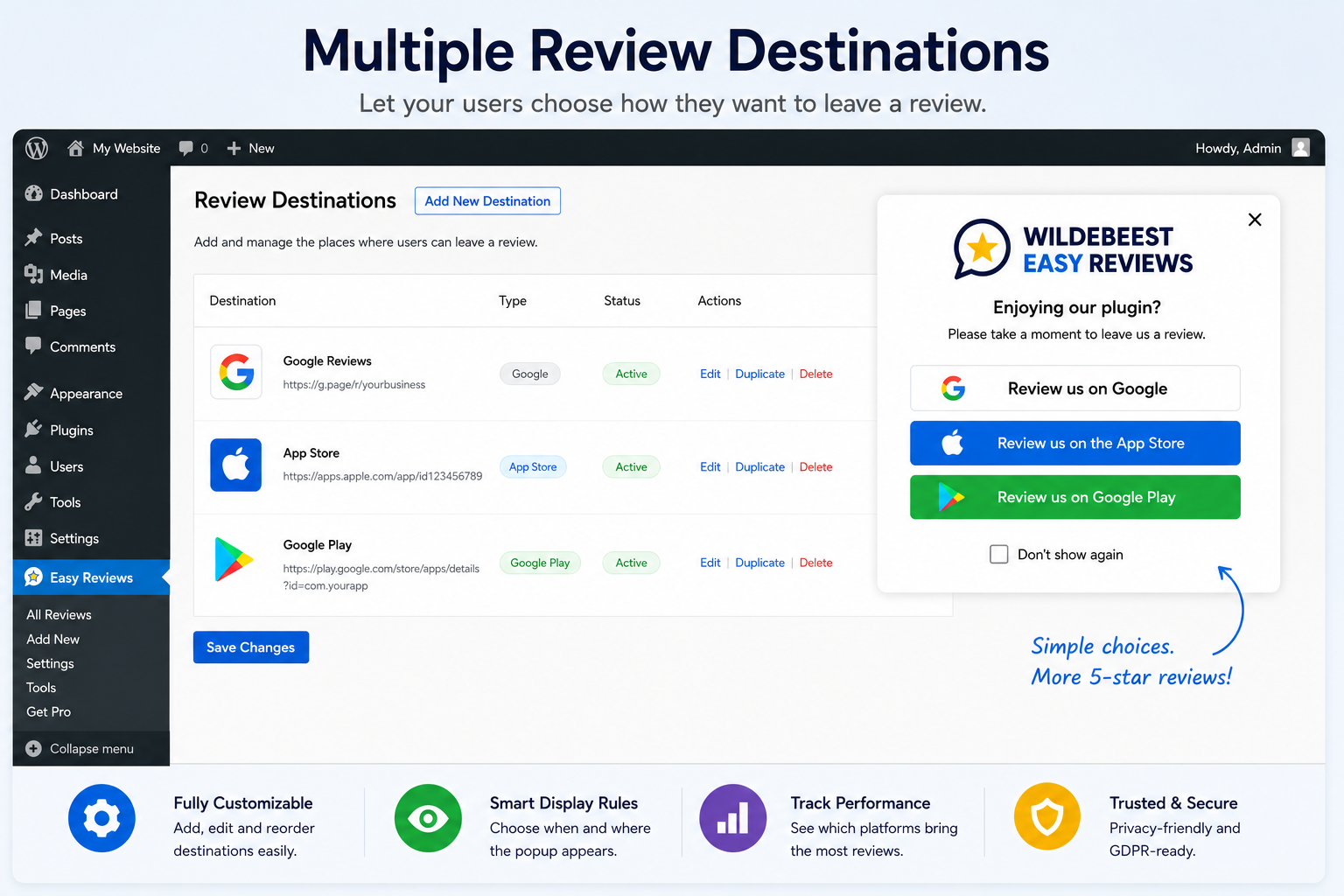
Task: Duplicate the Google Play destination
Action: [x=759, y=563]
